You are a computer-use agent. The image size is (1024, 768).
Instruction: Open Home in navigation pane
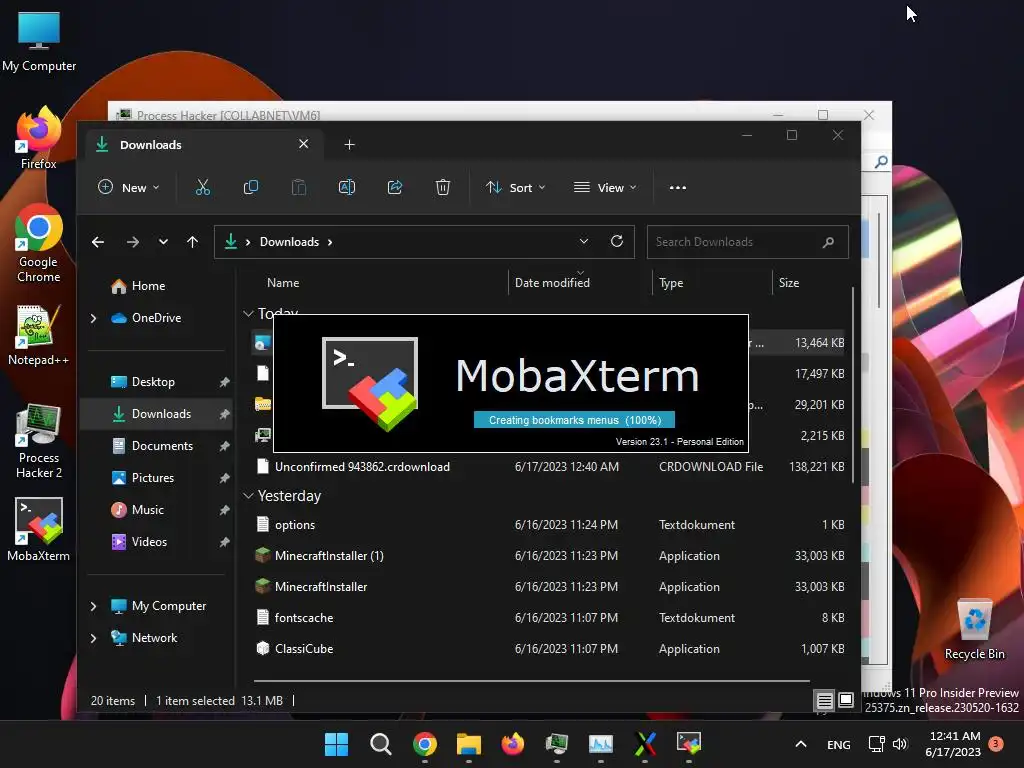pos(137,286)
